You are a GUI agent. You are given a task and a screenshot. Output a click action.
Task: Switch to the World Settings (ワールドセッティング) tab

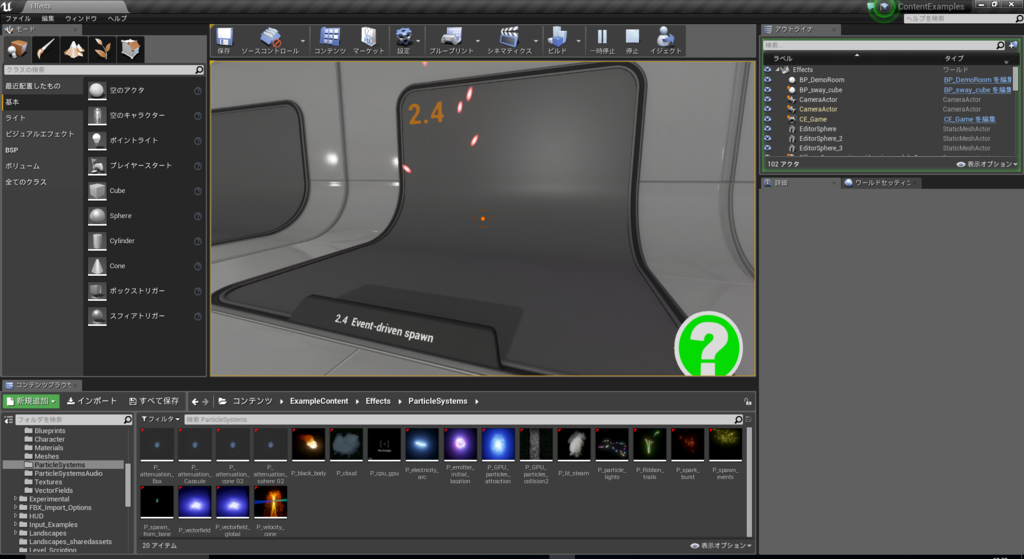point(881,183)
